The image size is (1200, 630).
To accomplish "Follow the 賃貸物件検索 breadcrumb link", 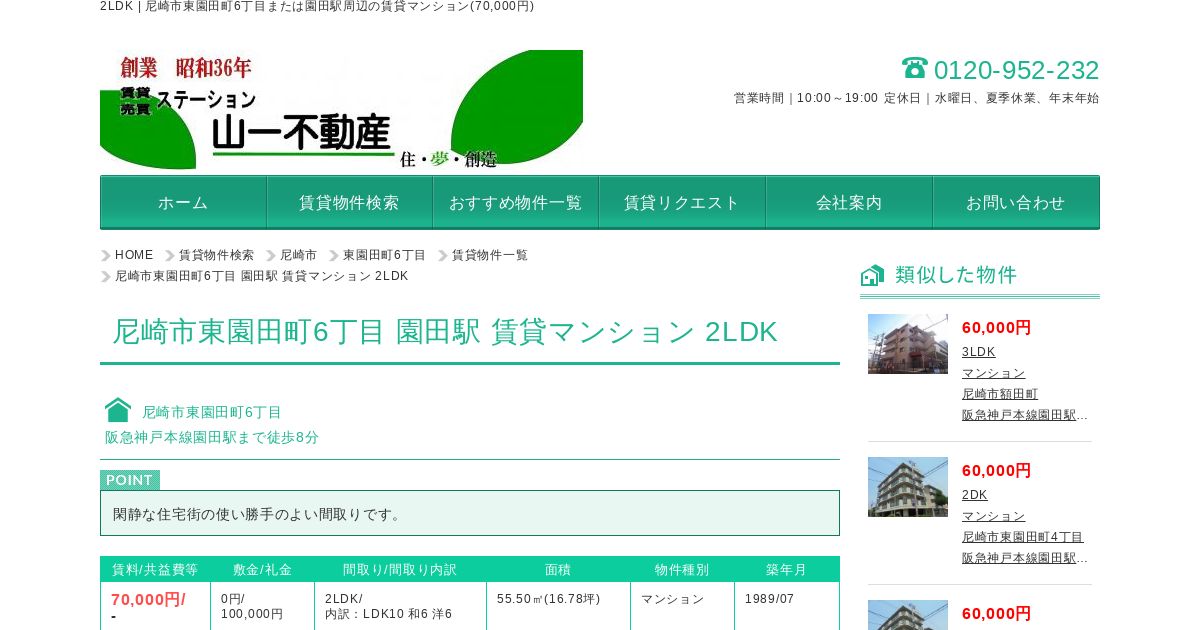I will [x=216, y=255].
